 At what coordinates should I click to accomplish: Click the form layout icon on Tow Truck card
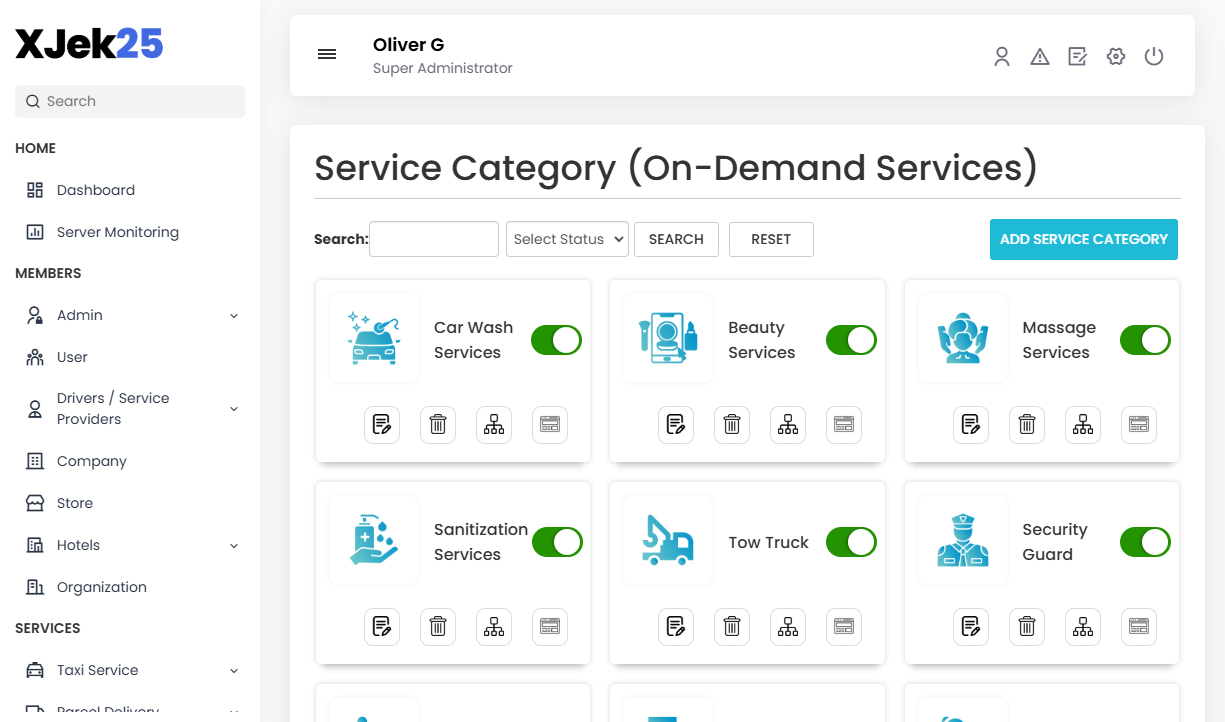click(843, 626)
